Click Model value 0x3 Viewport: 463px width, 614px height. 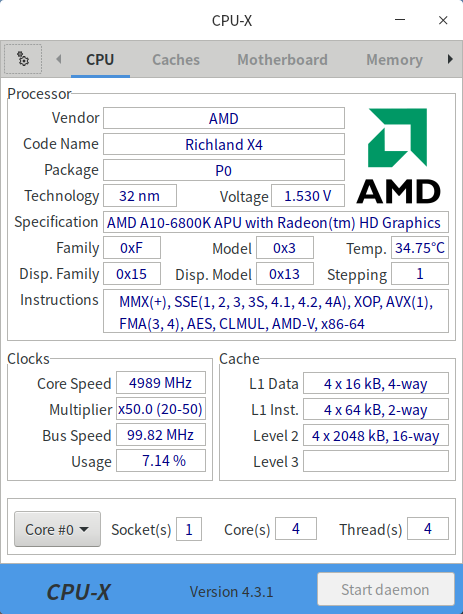285,248
